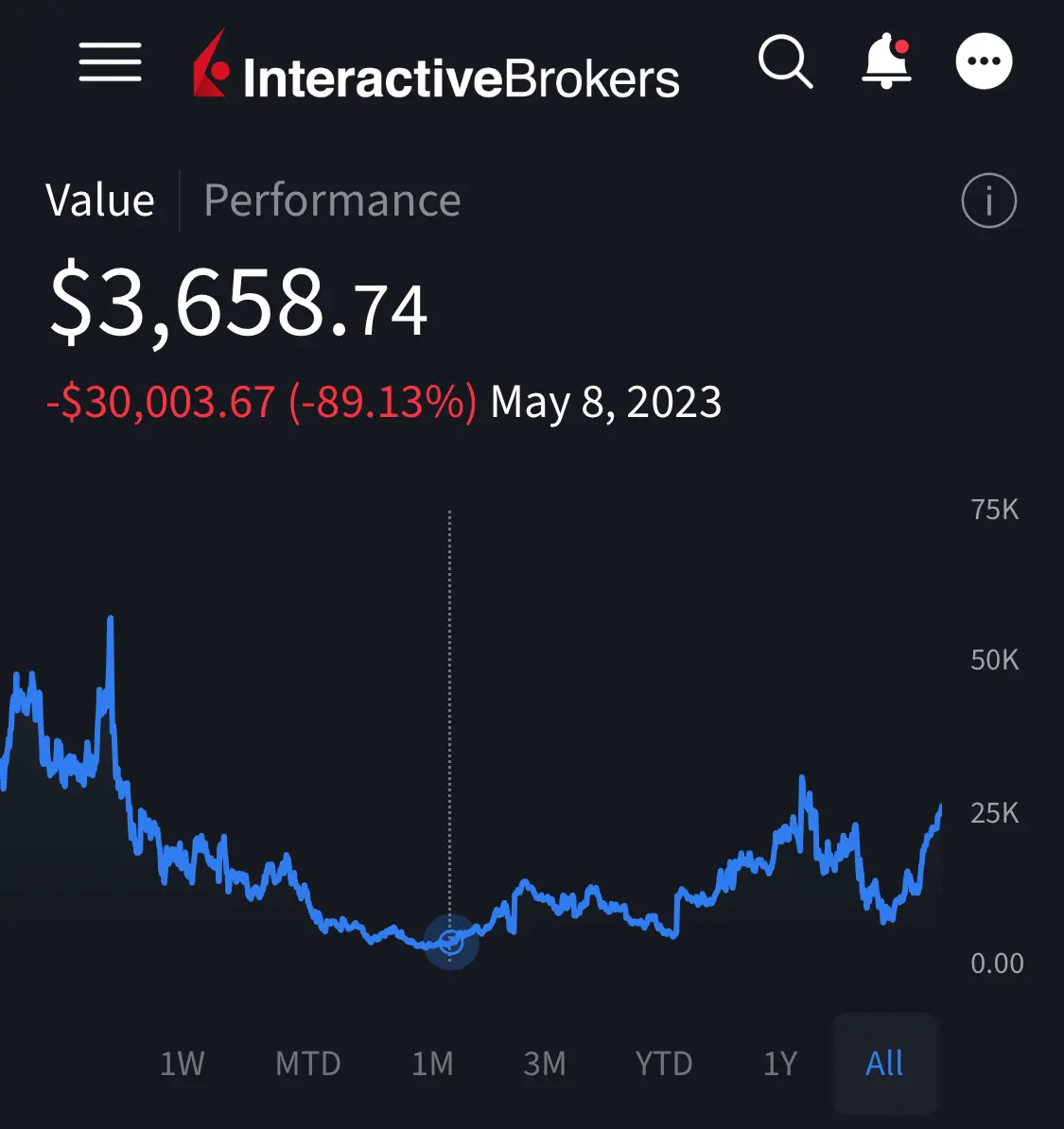Open the three-dot more options button
Viewport: 1064px width, 1129px height.
(x=984, y=61)
